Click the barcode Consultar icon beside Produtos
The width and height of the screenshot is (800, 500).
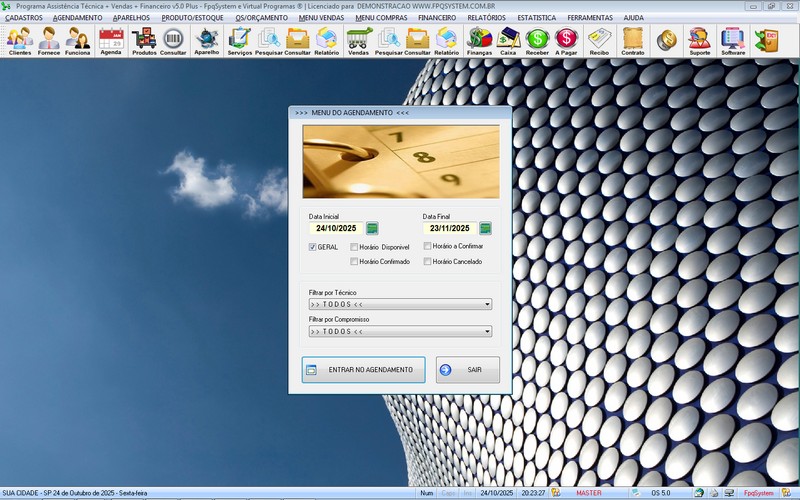tap(173, 41)
